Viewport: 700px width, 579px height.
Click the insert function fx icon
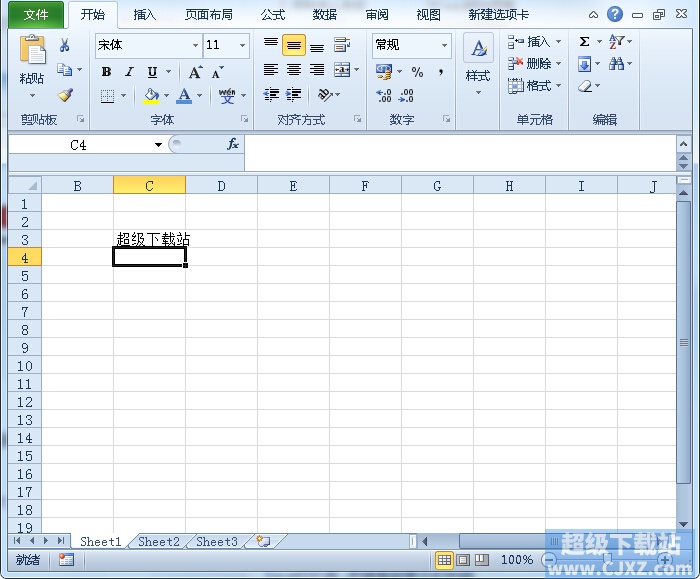click(x=232, y=145)
